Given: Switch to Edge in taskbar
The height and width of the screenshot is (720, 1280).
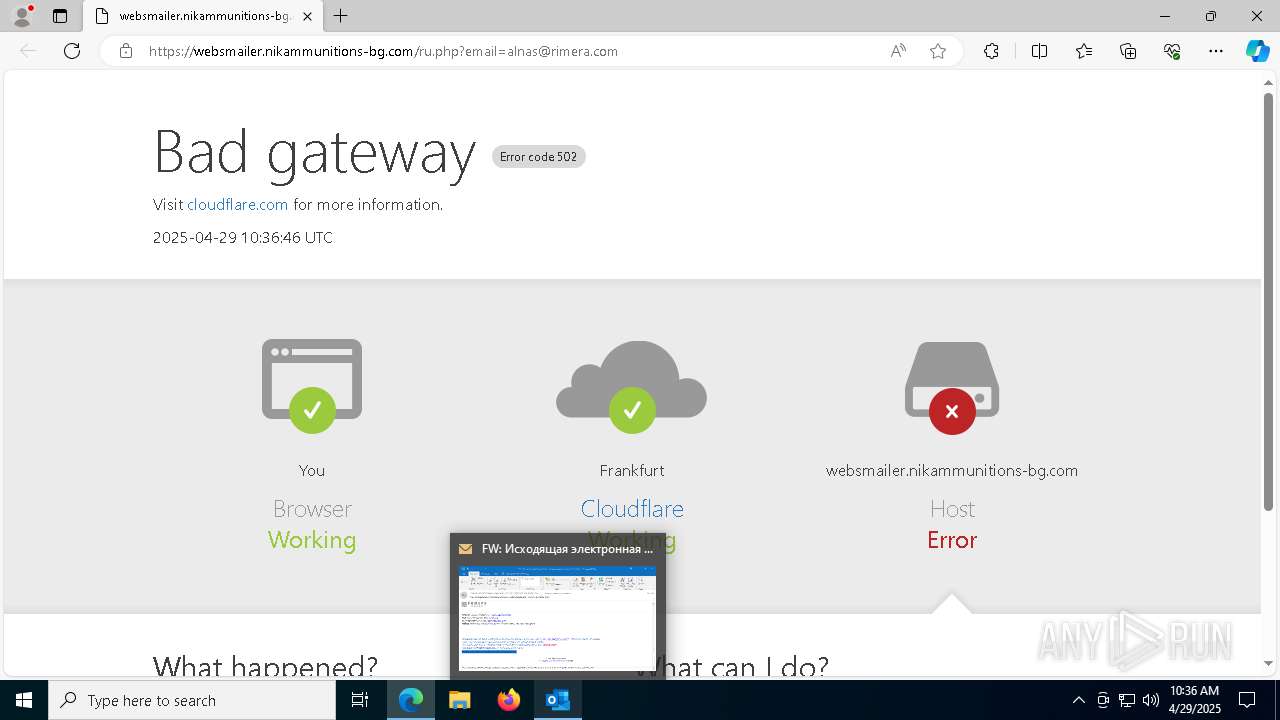Looking at the screenshot, I should click(x=411, y=700).
